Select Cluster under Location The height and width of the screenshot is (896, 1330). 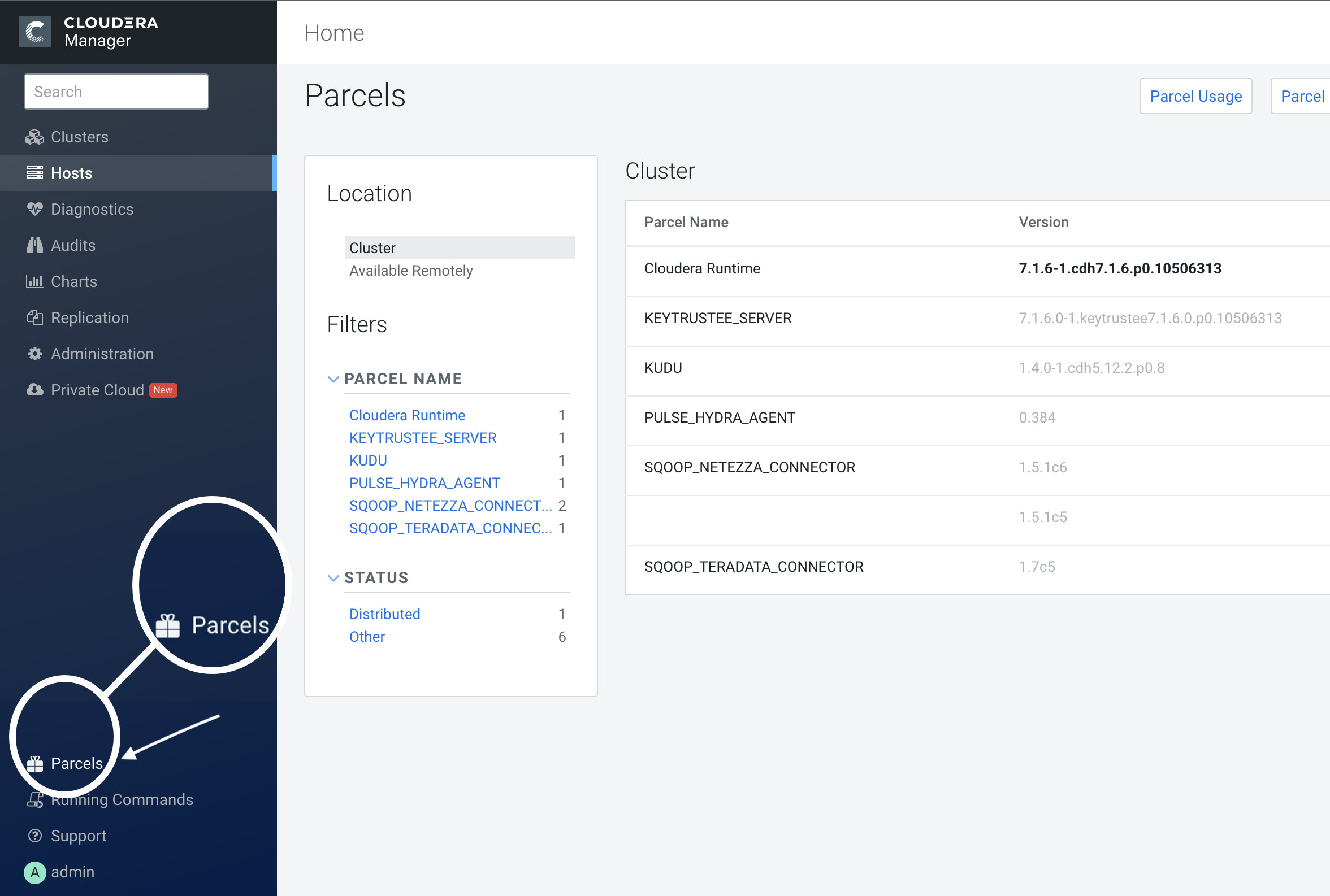tap(460, 247)
